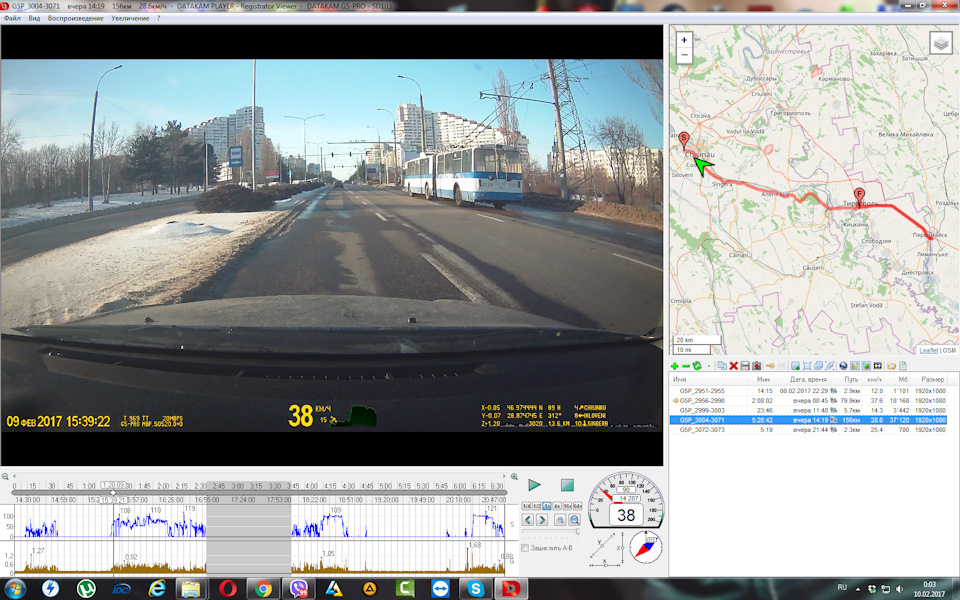Click the speedometer gauge showing 38
The width and height of the screenshot is (960, 600).
[626, 500]
